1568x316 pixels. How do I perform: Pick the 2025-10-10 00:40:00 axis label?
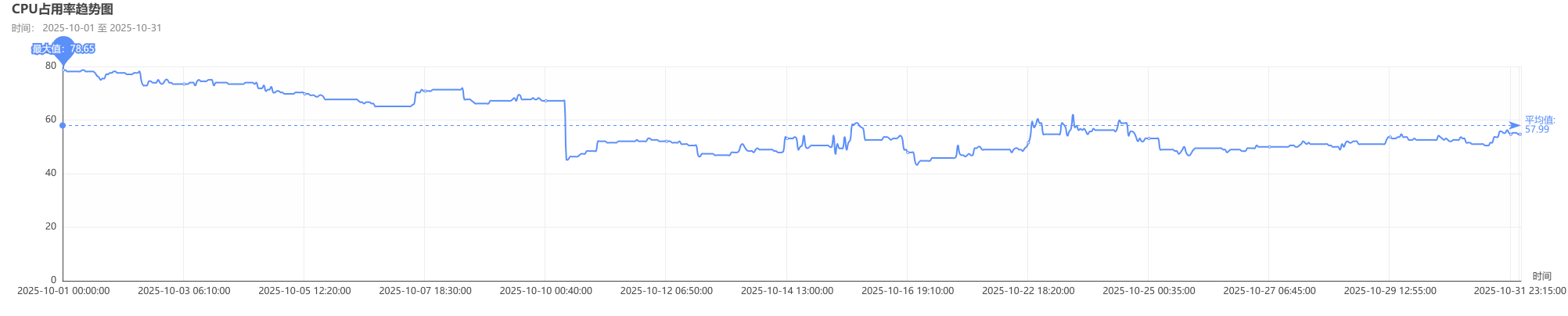[545, 291]
